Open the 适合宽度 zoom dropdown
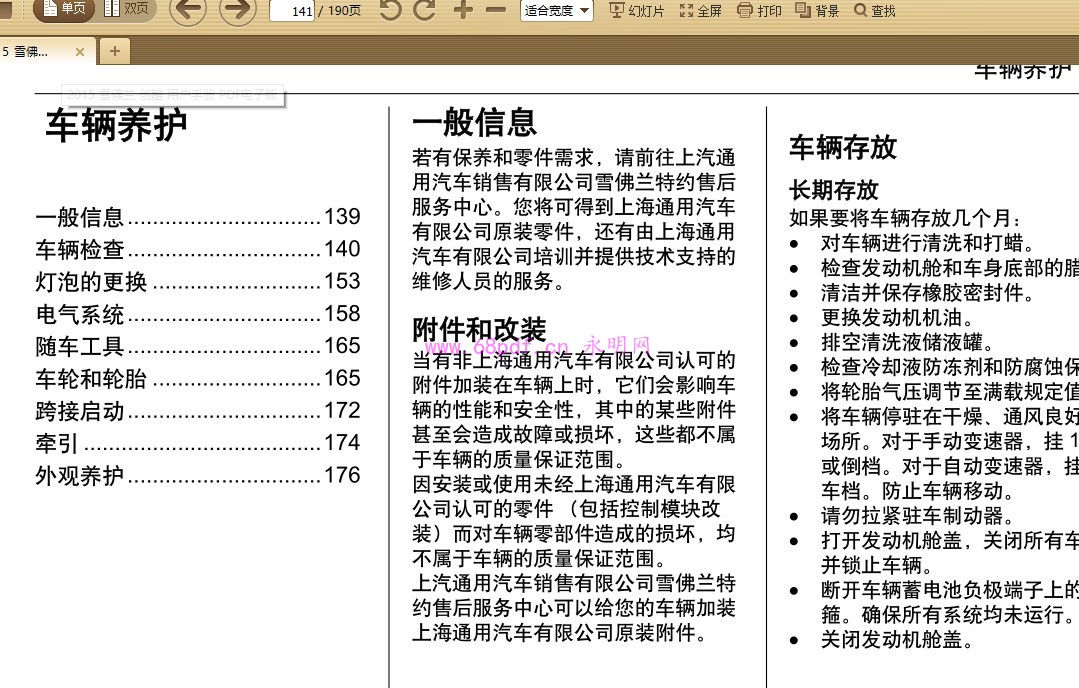This screenshot has height=688, width=1079. 557,10
